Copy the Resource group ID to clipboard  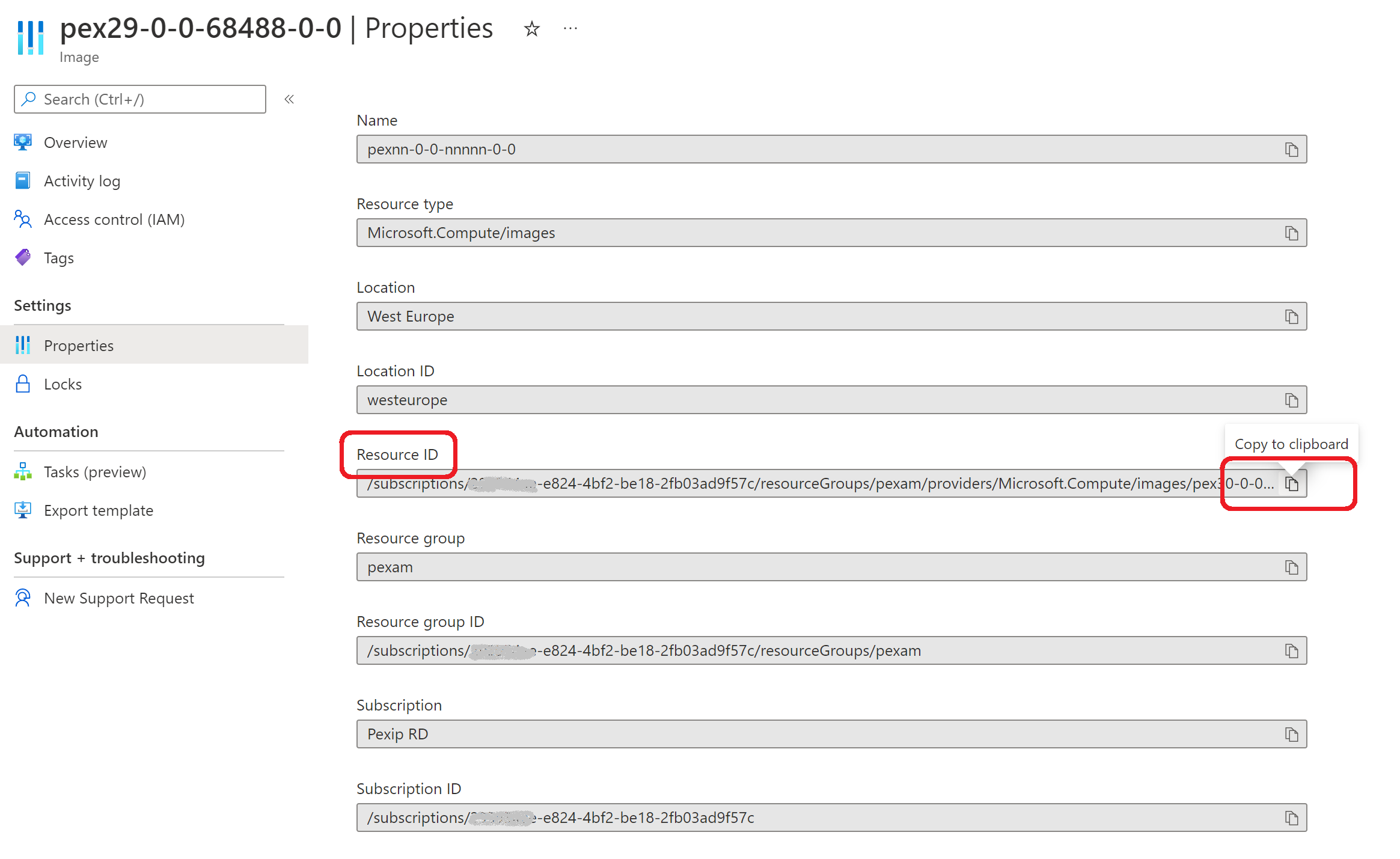[1291, 651]
